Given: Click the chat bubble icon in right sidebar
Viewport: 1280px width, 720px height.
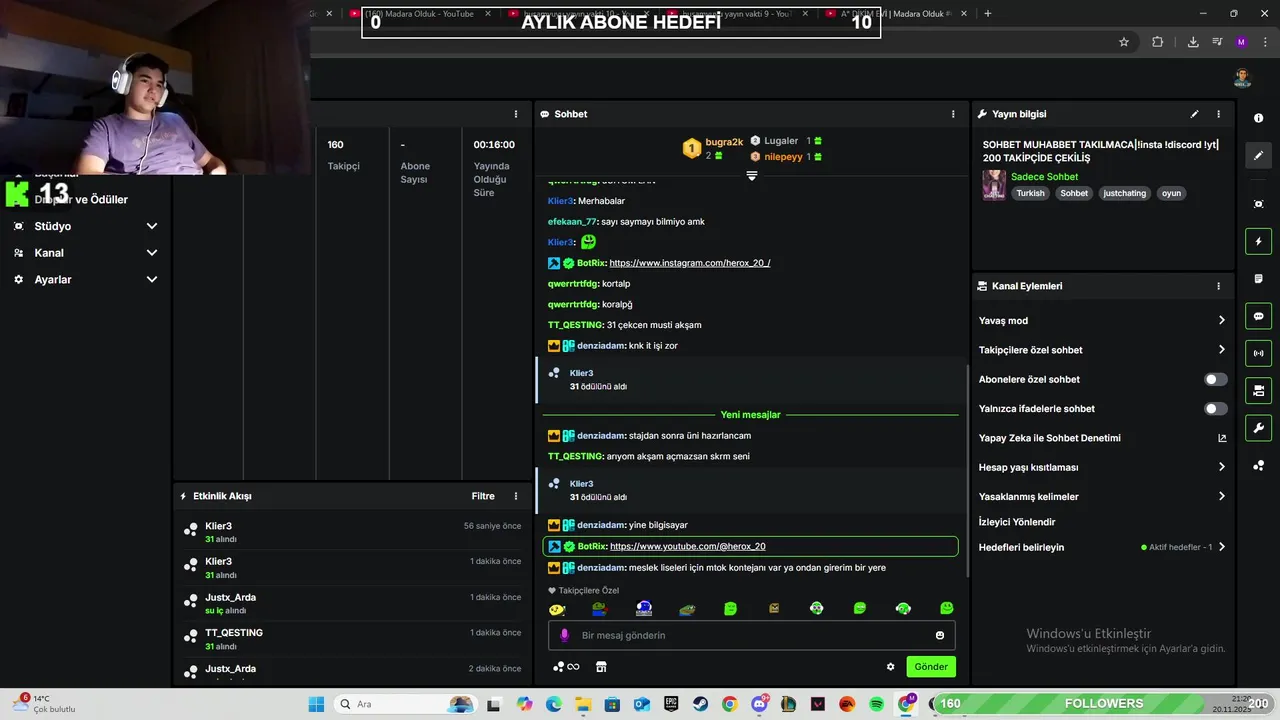Looking at the screenshot, I should click(x=1258, y=316).
